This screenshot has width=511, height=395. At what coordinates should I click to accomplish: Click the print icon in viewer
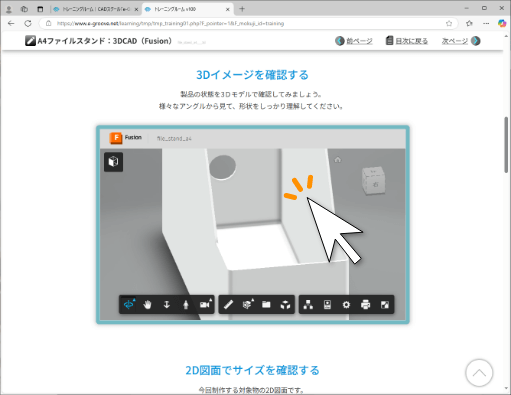coord(366,304)
